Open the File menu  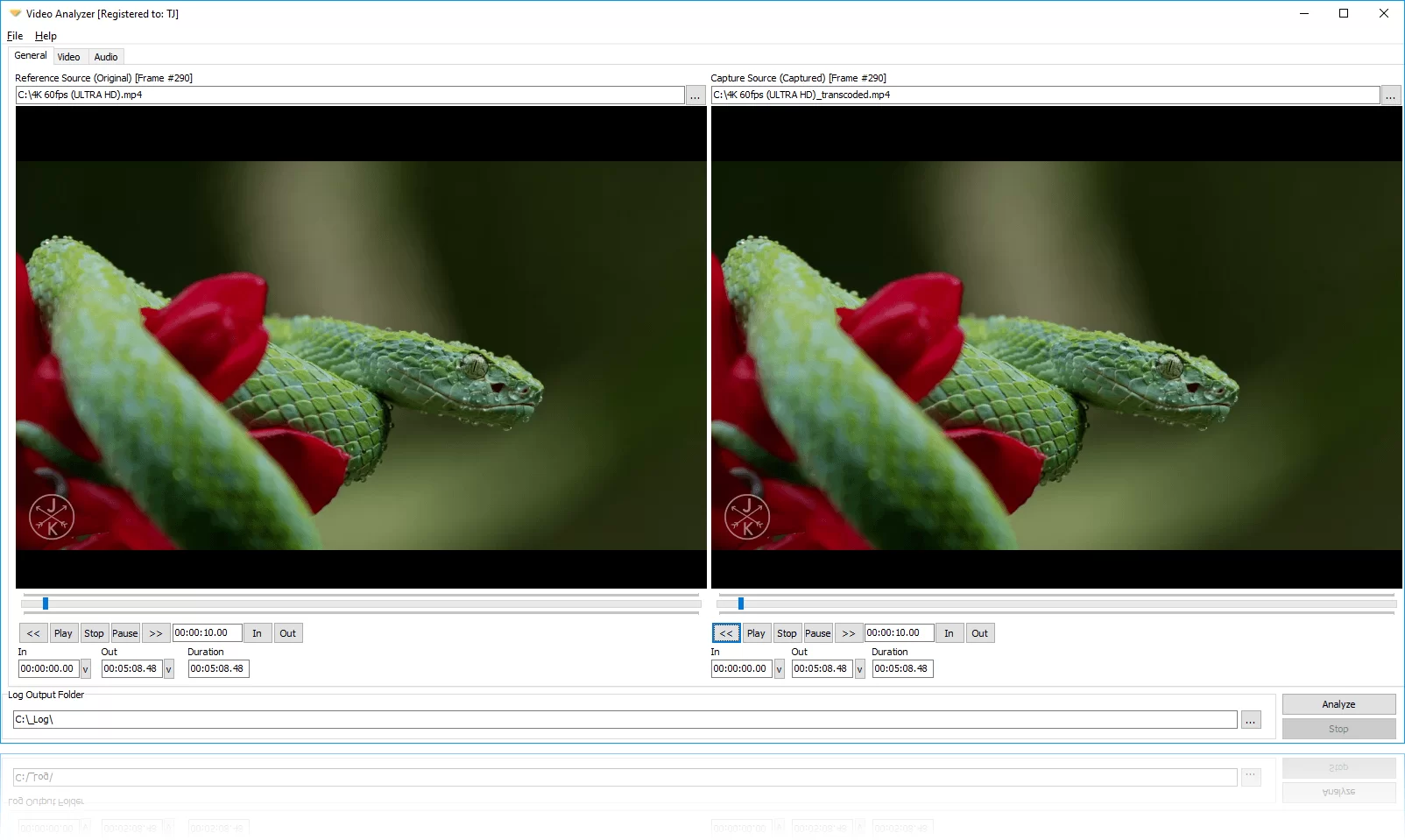click(14, 36)
